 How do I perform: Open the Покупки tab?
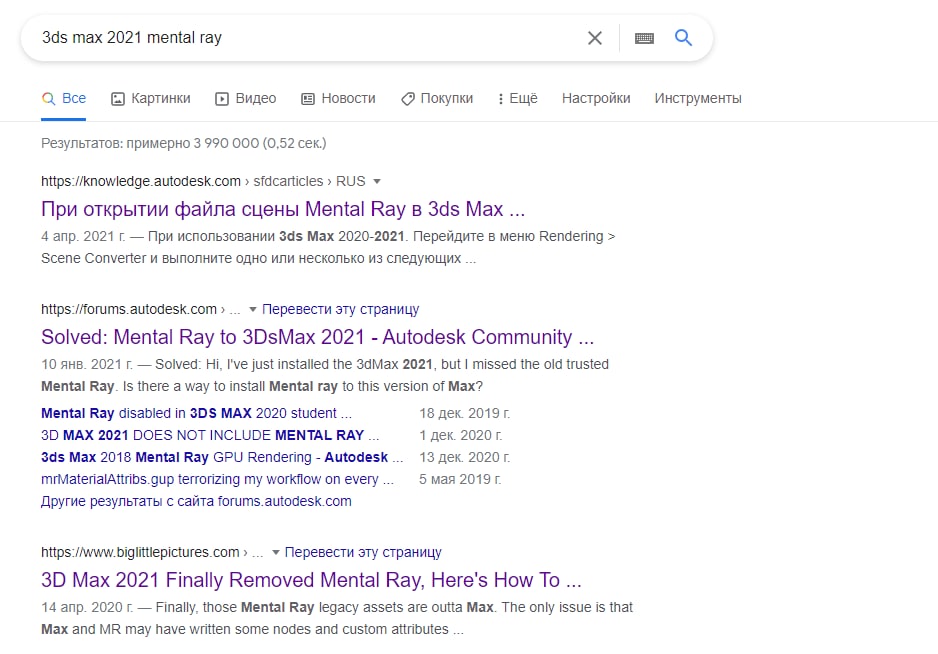(437, 98)
